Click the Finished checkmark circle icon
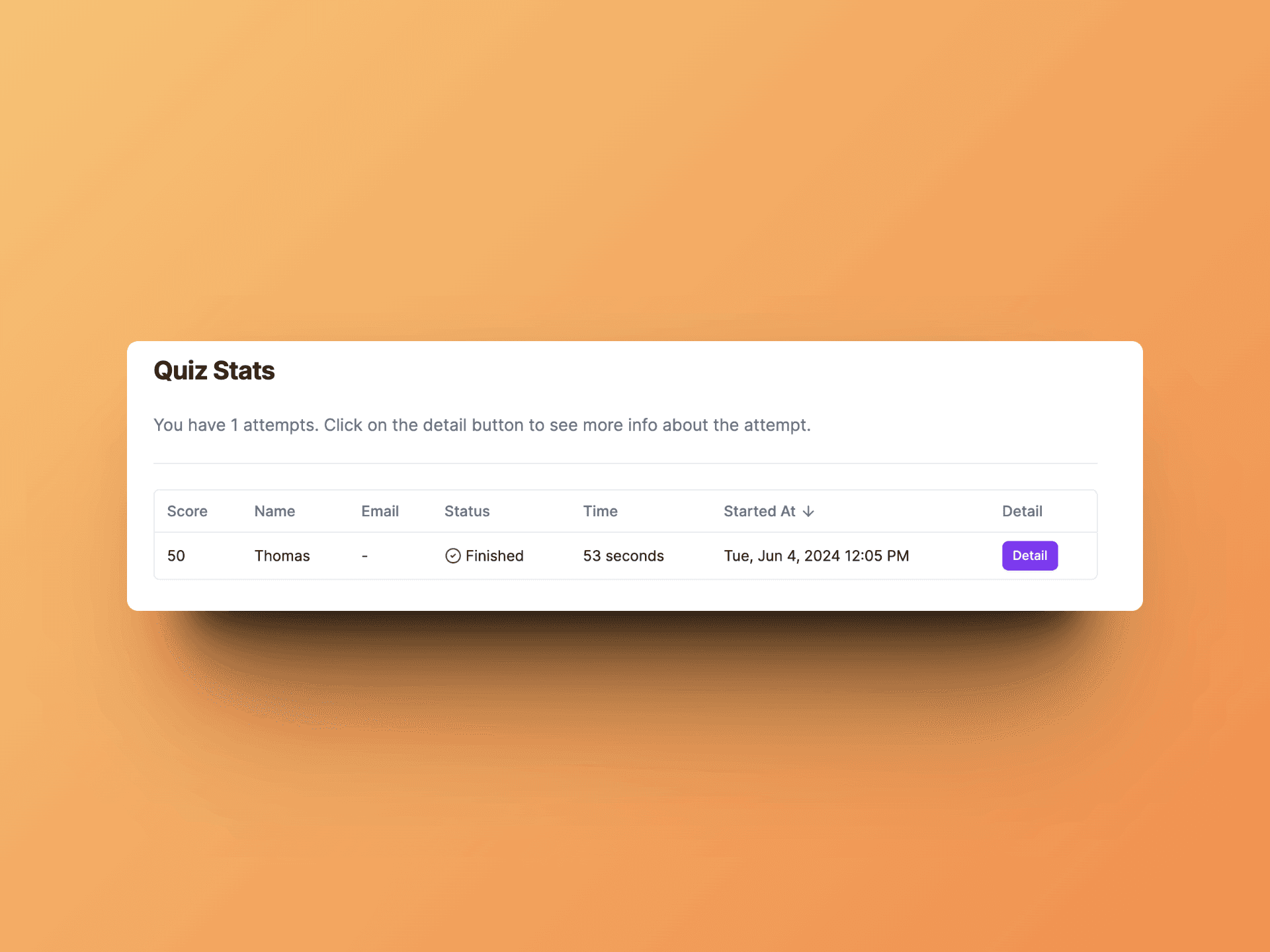The image size is (1270, 952). [453, 556]
